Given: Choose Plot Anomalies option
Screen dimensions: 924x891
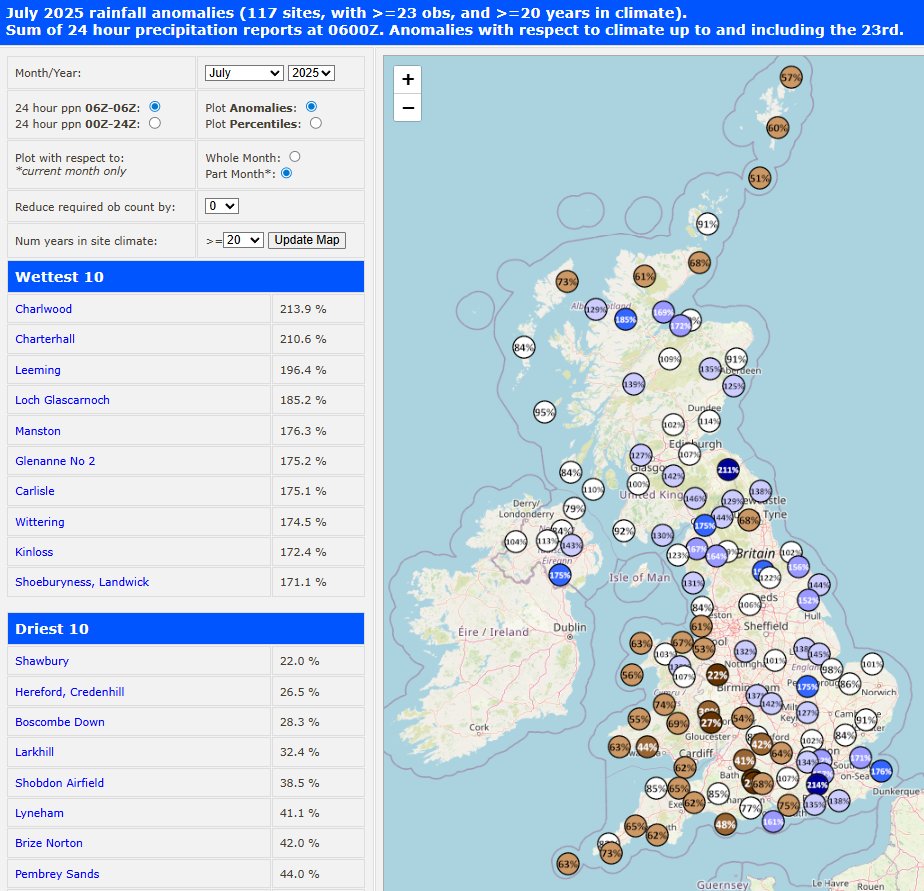Looking at the screenshot, I should tap(311, 107).
